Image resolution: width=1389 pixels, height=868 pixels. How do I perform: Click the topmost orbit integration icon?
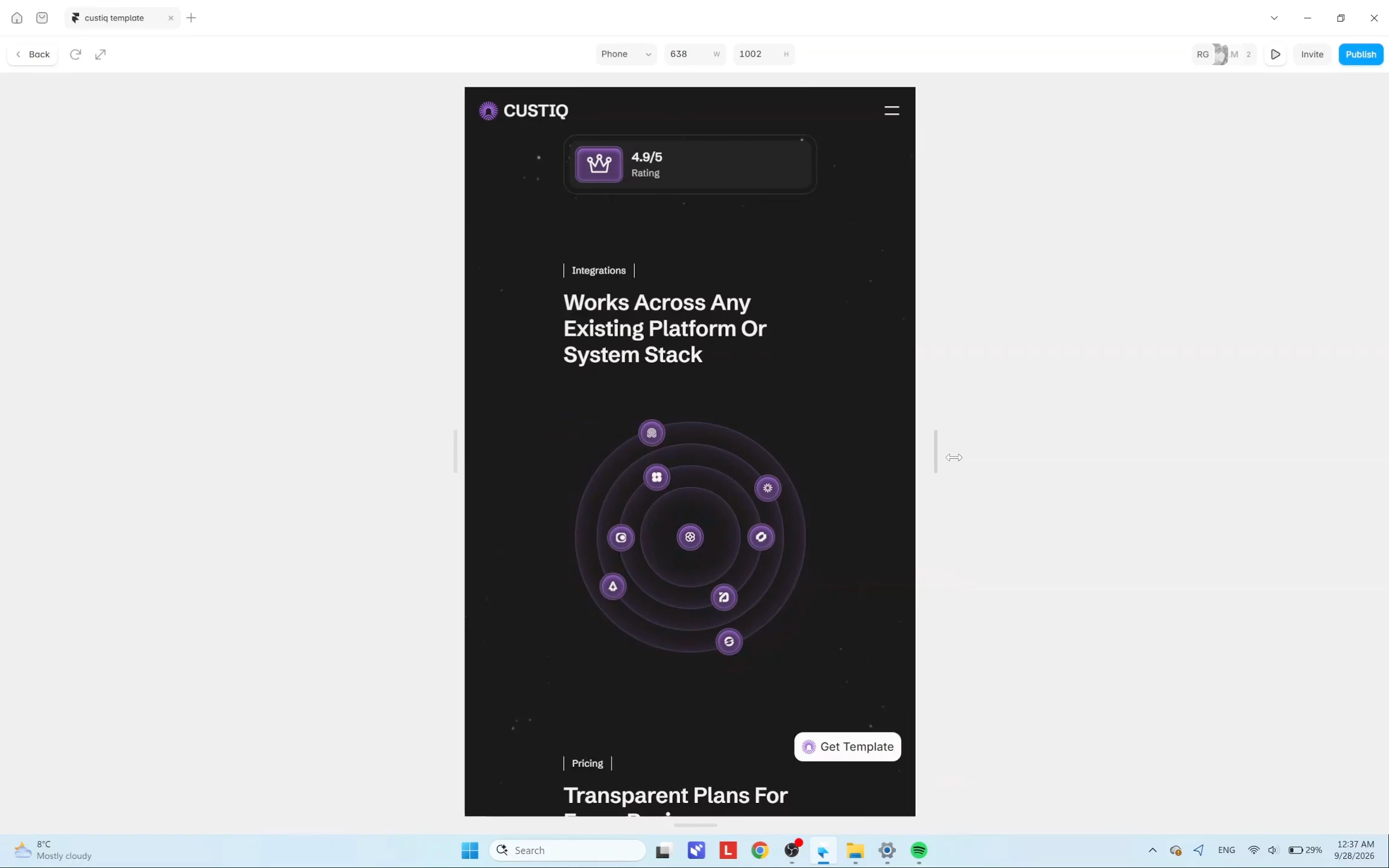pos(652,433)
